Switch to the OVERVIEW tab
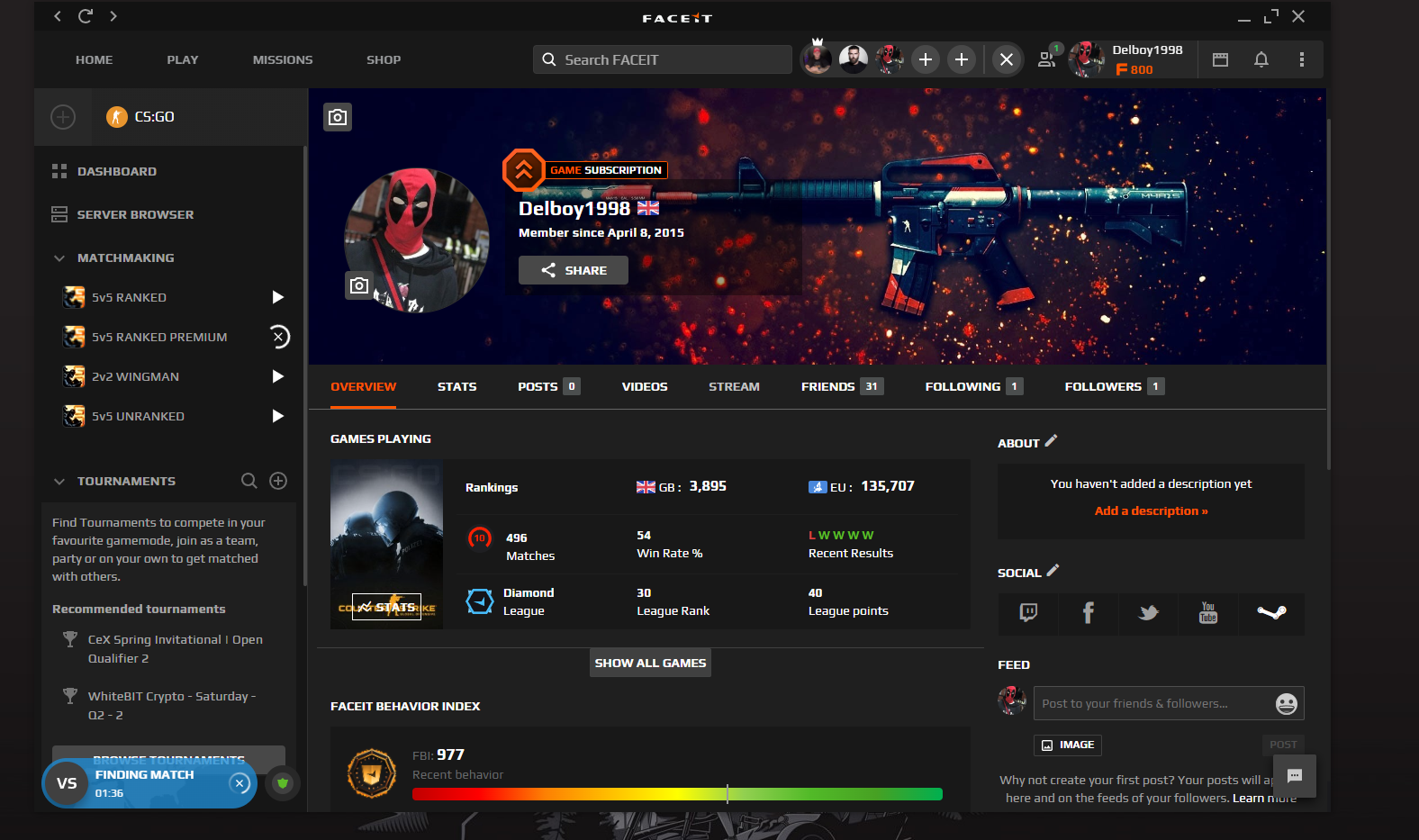The height and width of the screenshot is (840, 1419). tap(363, 387)
